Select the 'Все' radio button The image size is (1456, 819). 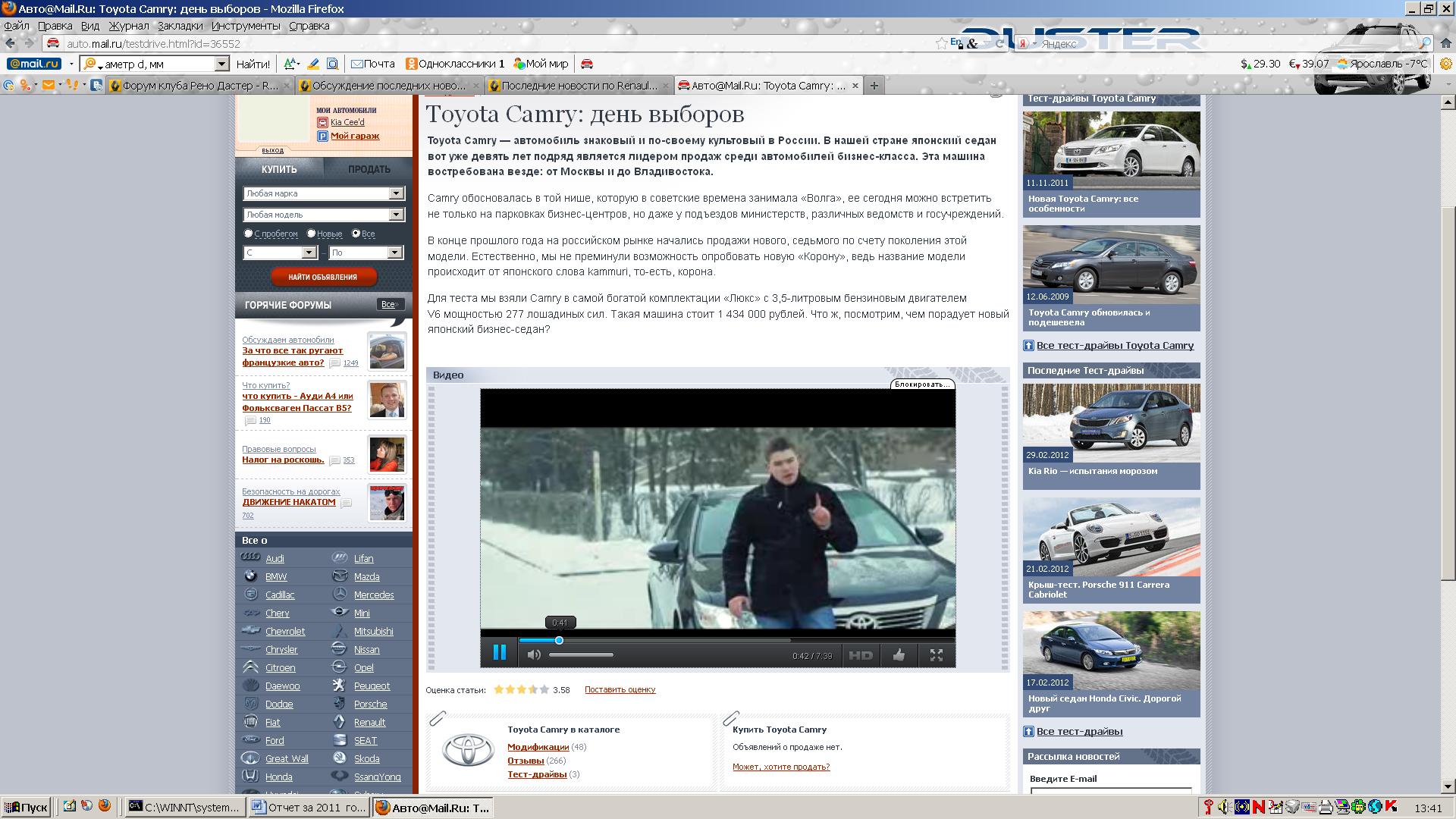[x=356, y=234]
